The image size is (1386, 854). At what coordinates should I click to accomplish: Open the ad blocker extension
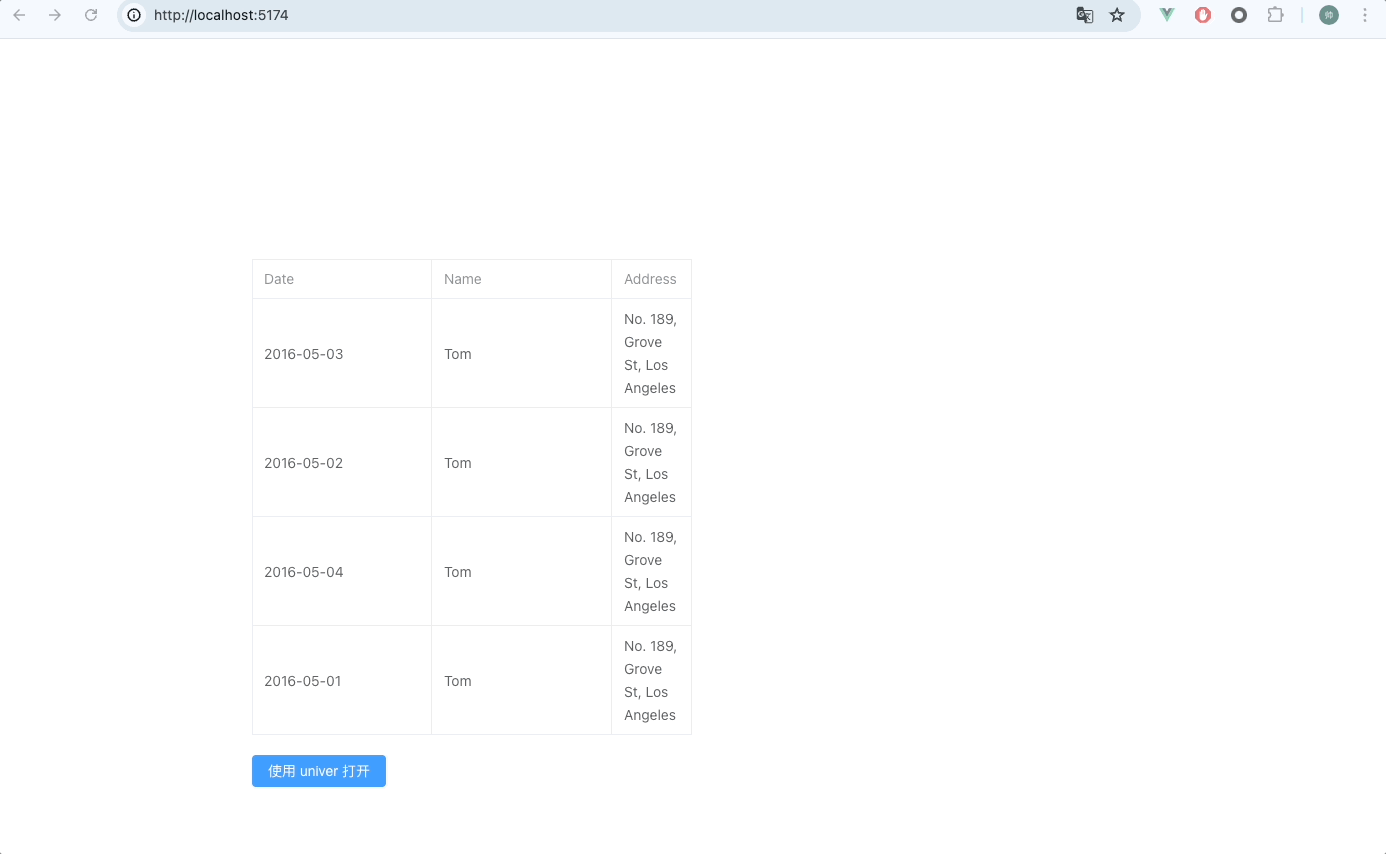point(1202,15)
